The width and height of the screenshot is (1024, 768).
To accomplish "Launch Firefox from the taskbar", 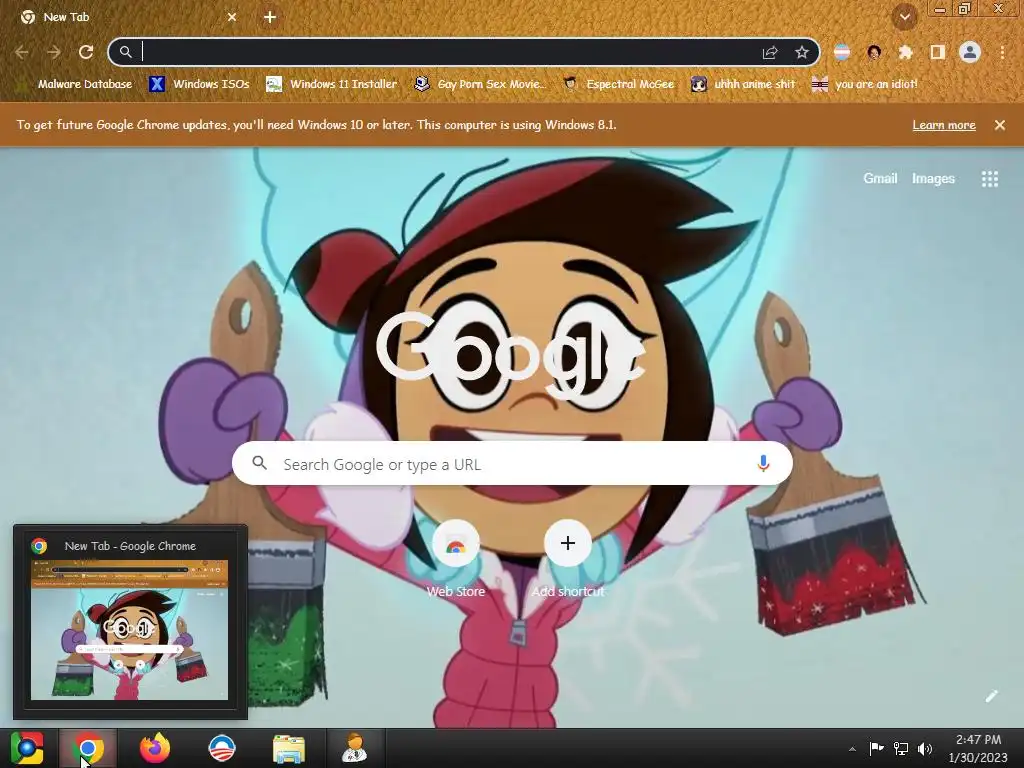I will pyautogui.click(x=155, y=748).
